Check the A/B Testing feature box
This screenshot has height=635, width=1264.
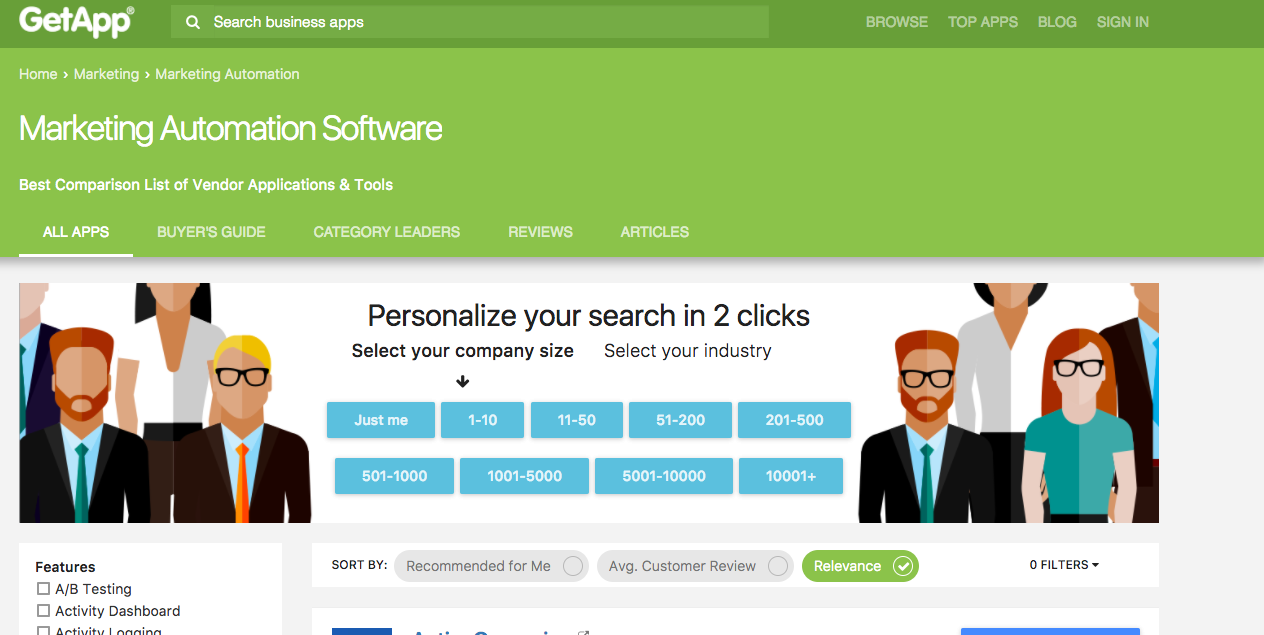click(x=43, y=589)
